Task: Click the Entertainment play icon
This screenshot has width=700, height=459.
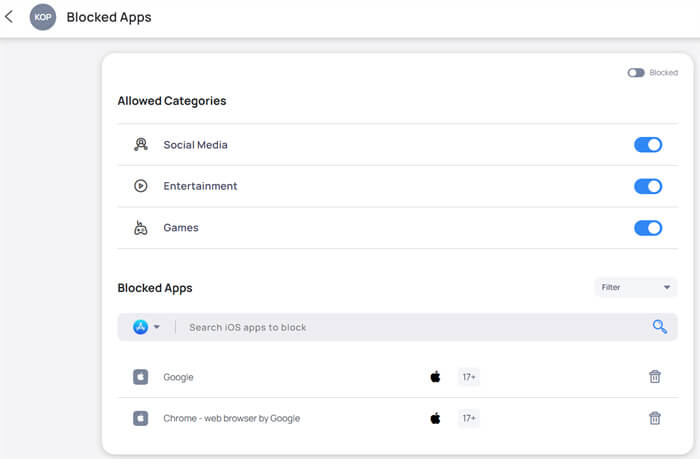Action: (141, 186)
